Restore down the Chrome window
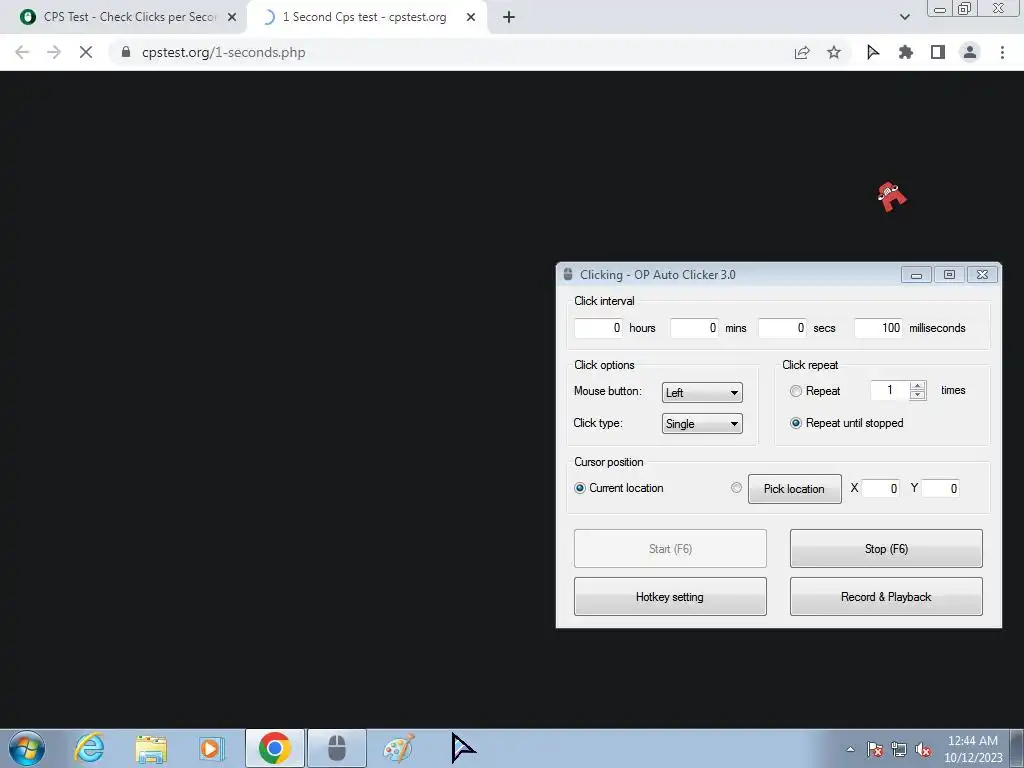Viewport: 1024px width, 768px height. point(965,8)
